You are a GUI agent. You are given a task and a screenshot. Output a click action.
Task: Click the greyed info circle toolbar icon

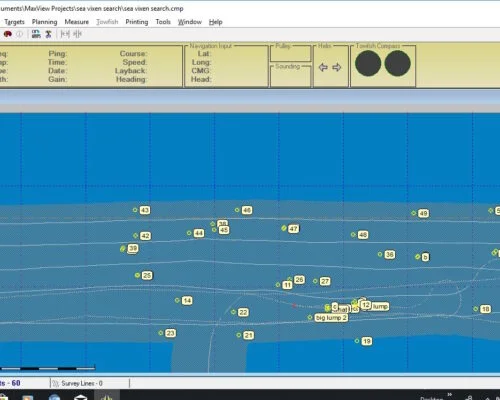(20, 34)
